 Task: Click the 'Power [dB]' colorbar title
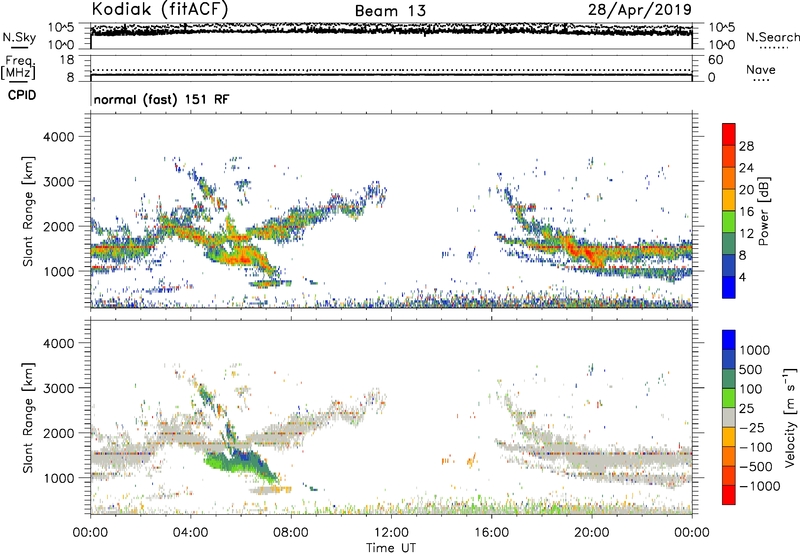763,211
